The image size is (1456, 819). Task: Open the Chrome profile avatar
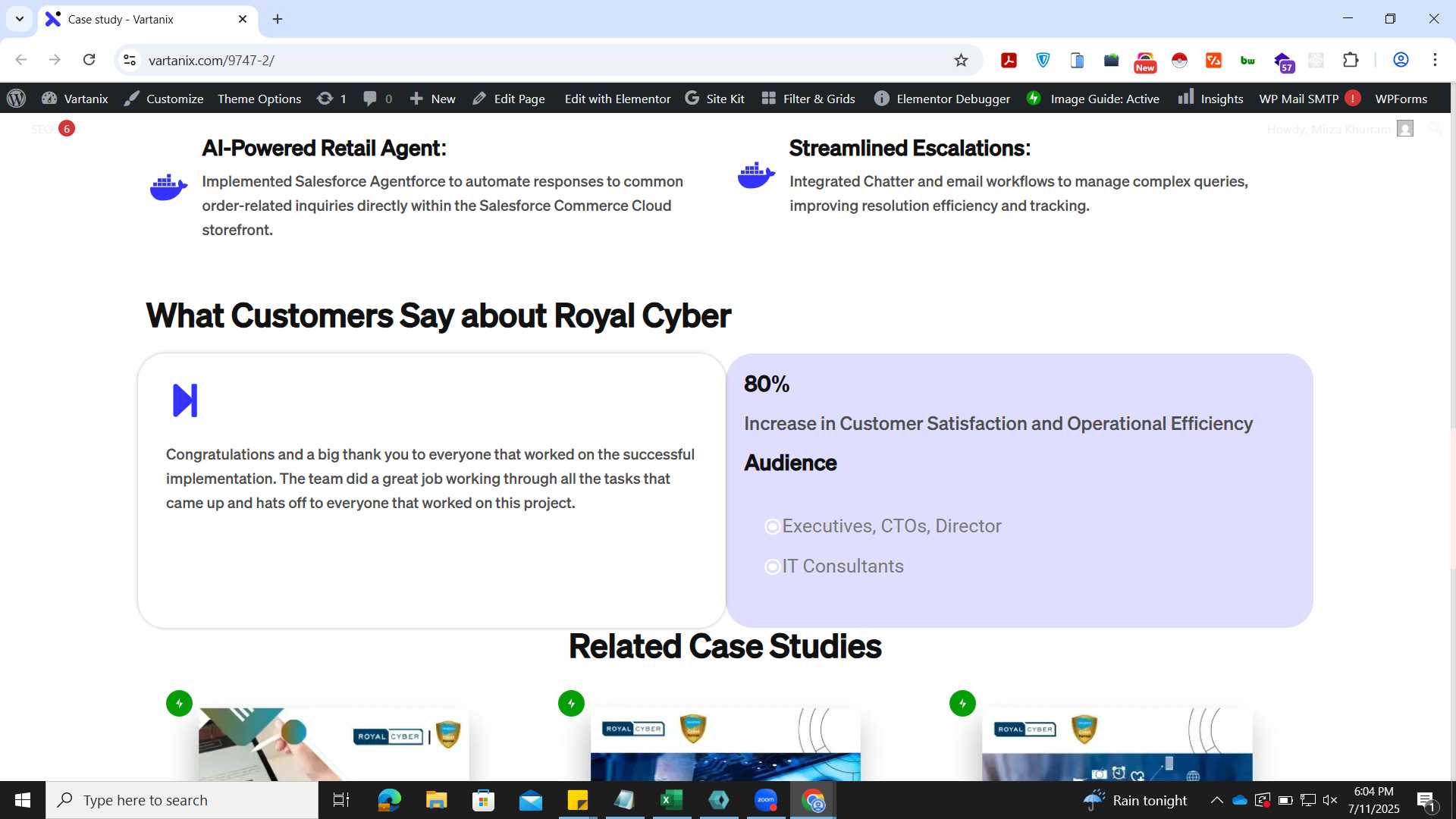tap(1401, 60)
